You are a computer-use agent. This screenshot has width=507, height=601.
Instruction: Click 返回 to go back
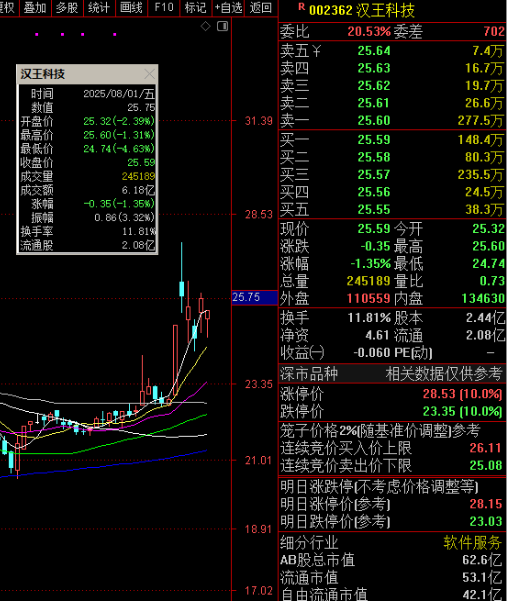point(261,7)
